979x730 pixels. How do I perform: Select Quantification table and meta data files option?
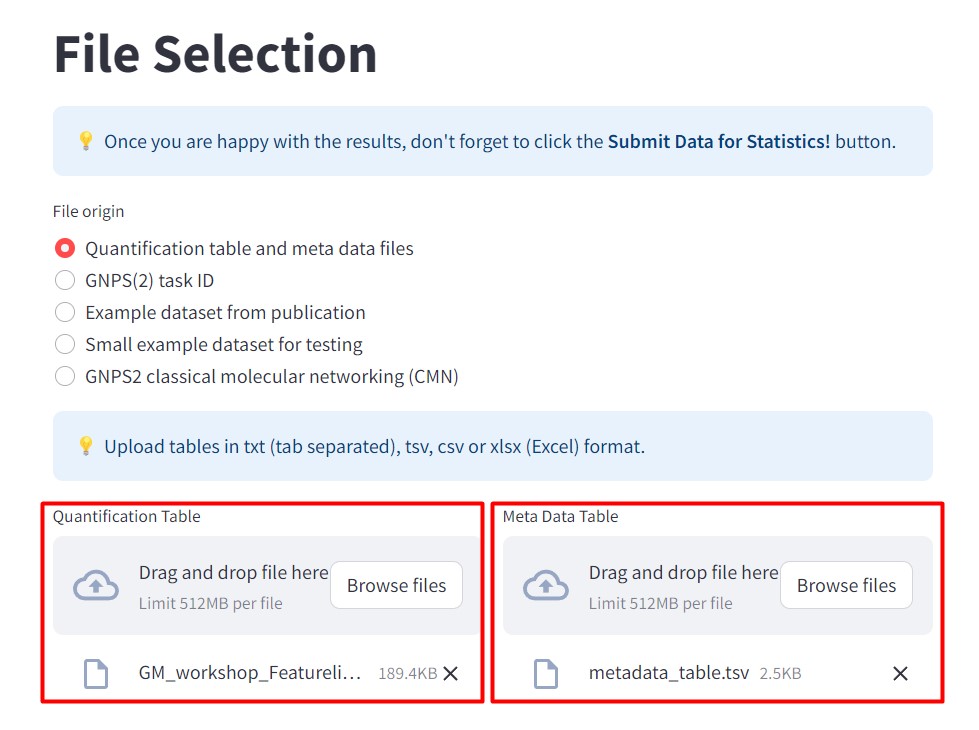[65, 248]
